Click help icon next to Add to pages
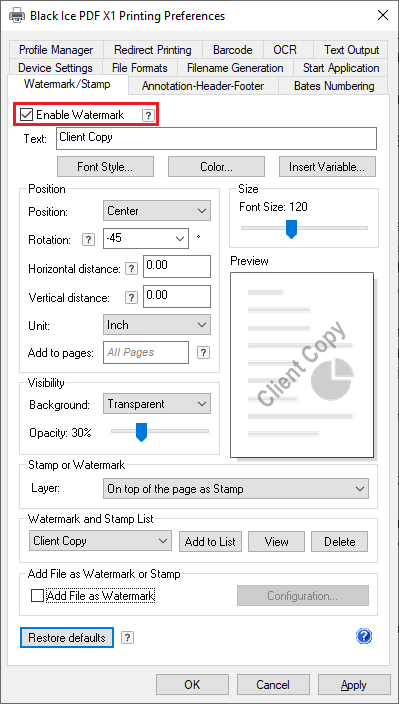The height and width of the screenshot is (704, 399). click(203, 352)
